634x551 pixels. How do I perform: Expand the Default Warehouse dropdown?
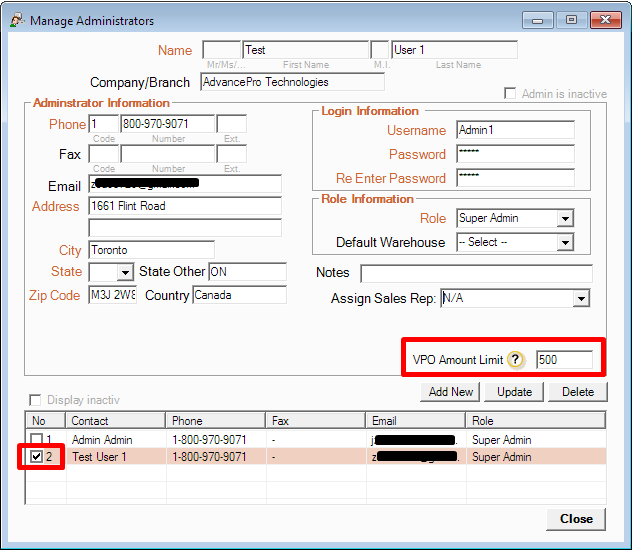565,242
